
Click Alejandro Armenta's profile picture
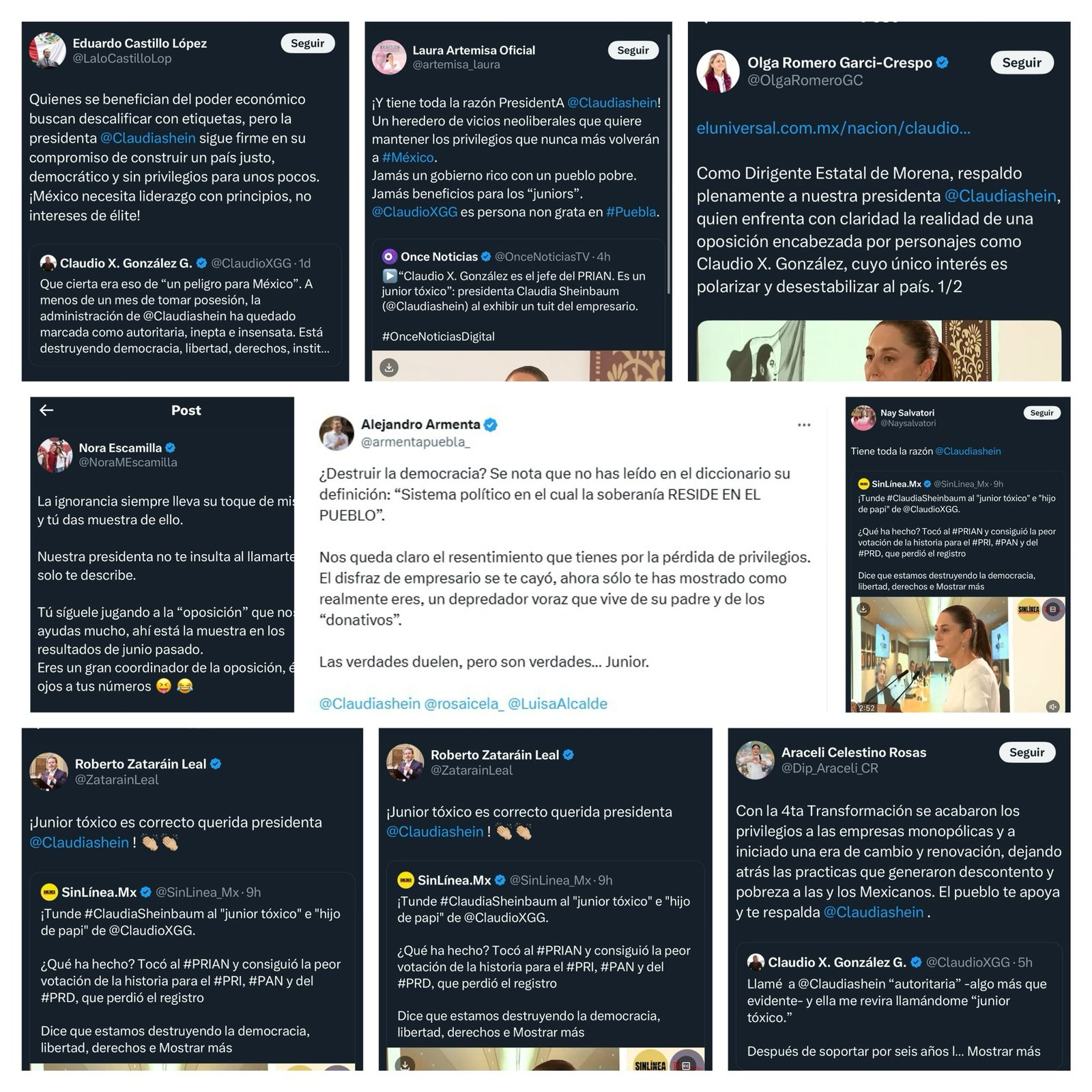point(336,433)
